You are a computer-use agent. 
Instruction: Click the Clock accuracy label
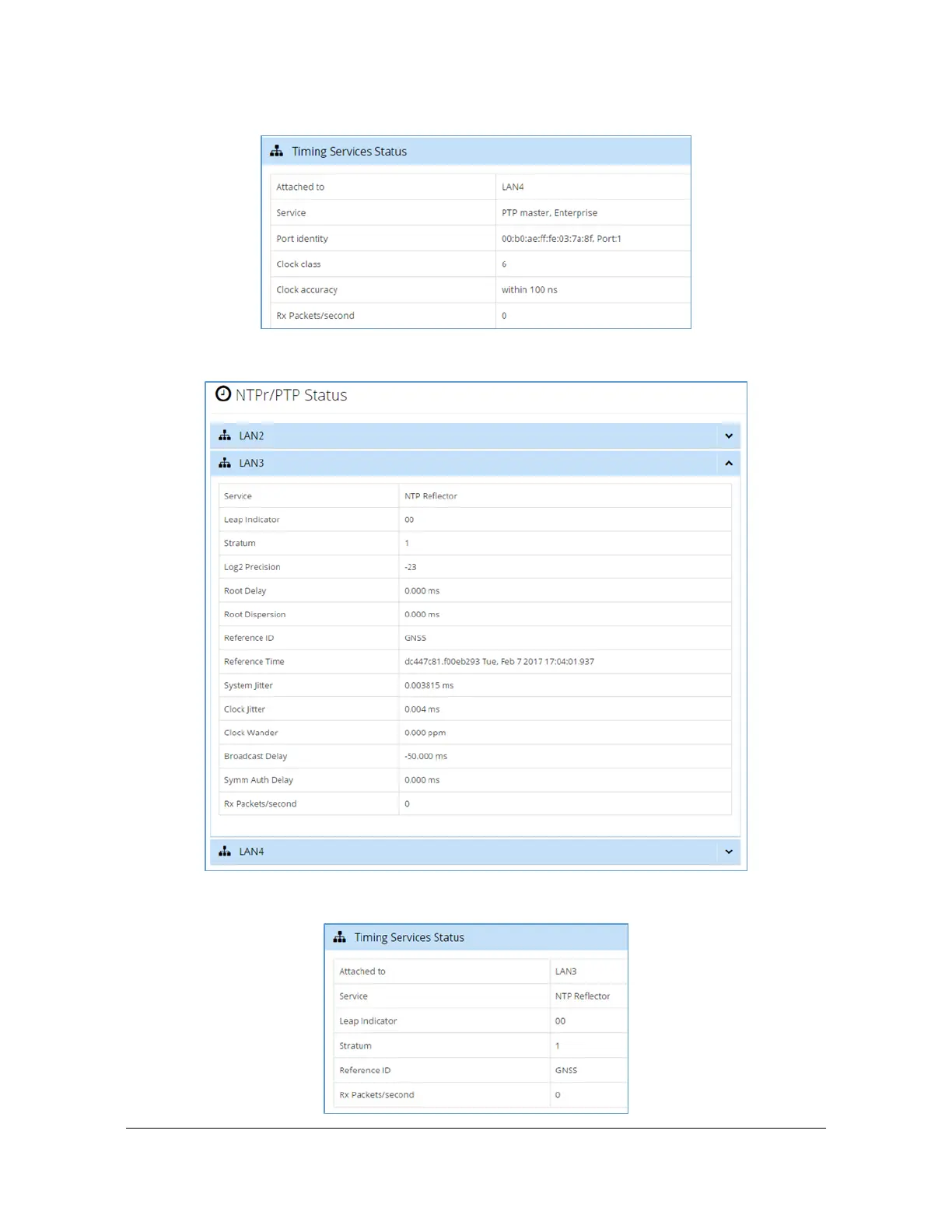click(306, 289)
